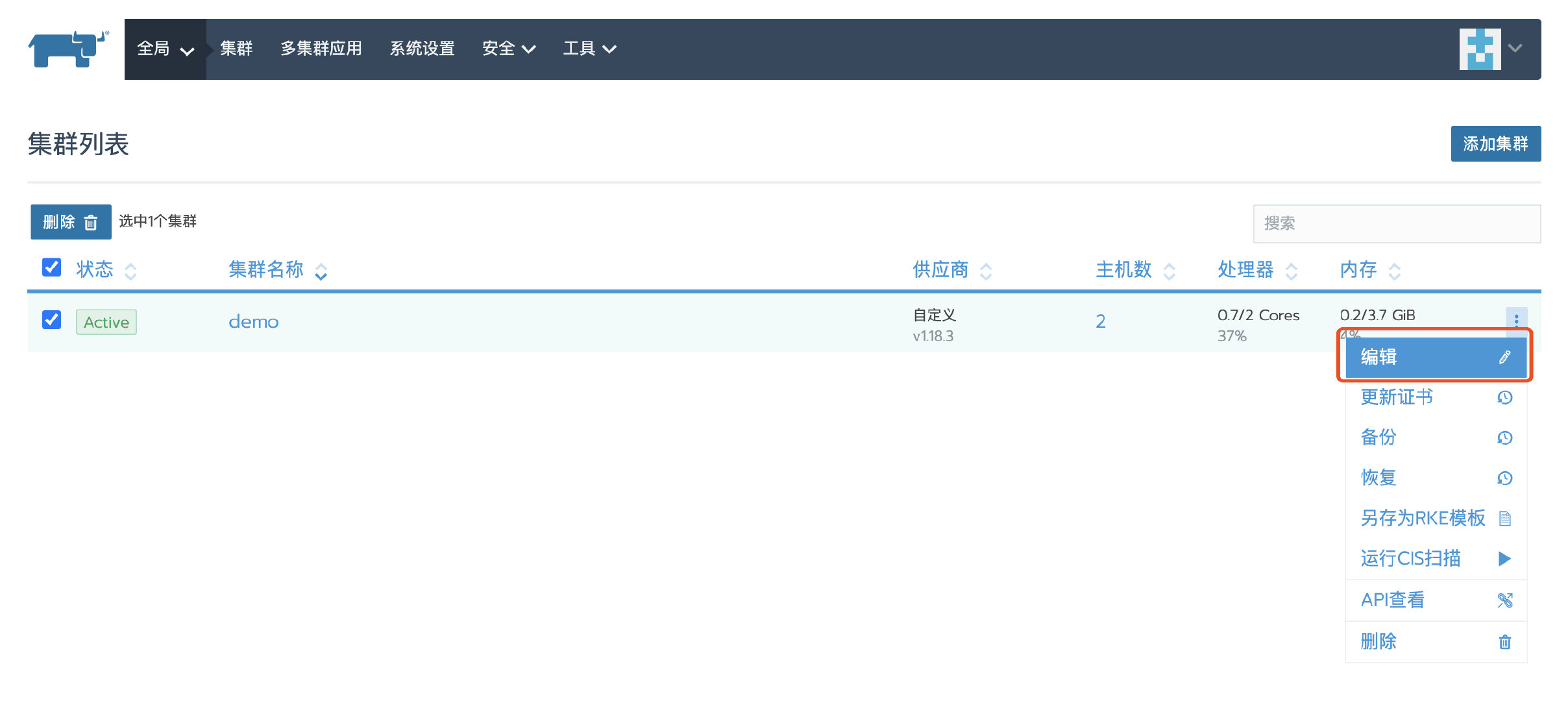Click the Rancher cow logo
The height and width of the screenshot is (701, 1568).
[67, 49]
